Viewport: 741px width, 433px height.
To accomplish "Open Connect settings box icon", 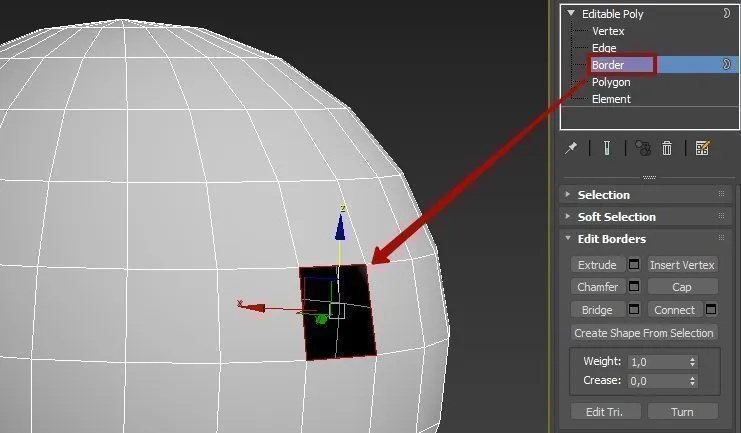I will [711, 310].
